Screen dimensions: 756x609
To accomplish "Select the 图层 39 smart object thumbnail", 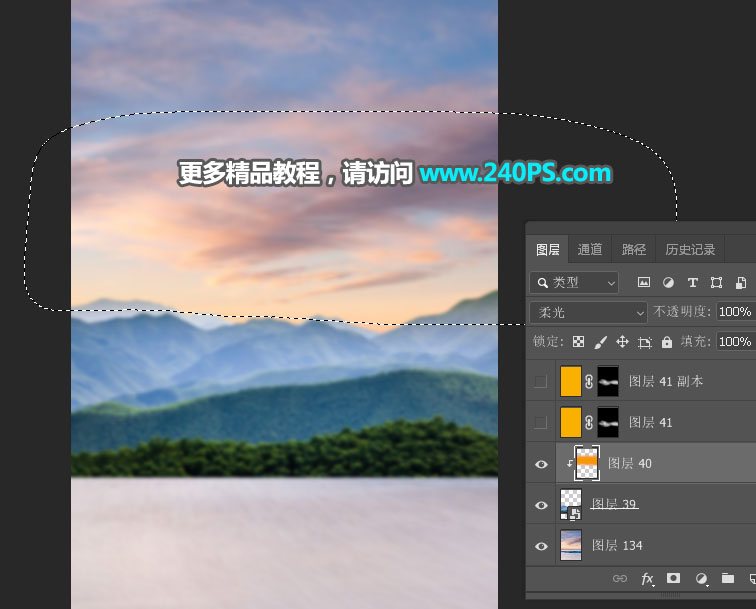I will tap(571, 504).
